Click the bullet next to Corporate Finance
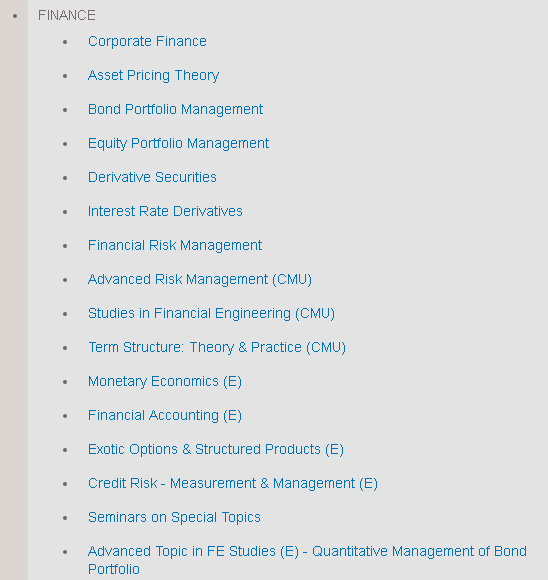 65,42
